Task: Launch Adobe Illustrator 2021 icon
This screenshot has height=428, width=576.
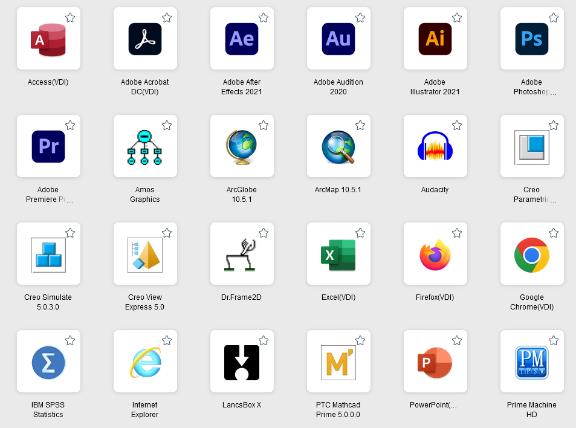Action: (435, 39)
